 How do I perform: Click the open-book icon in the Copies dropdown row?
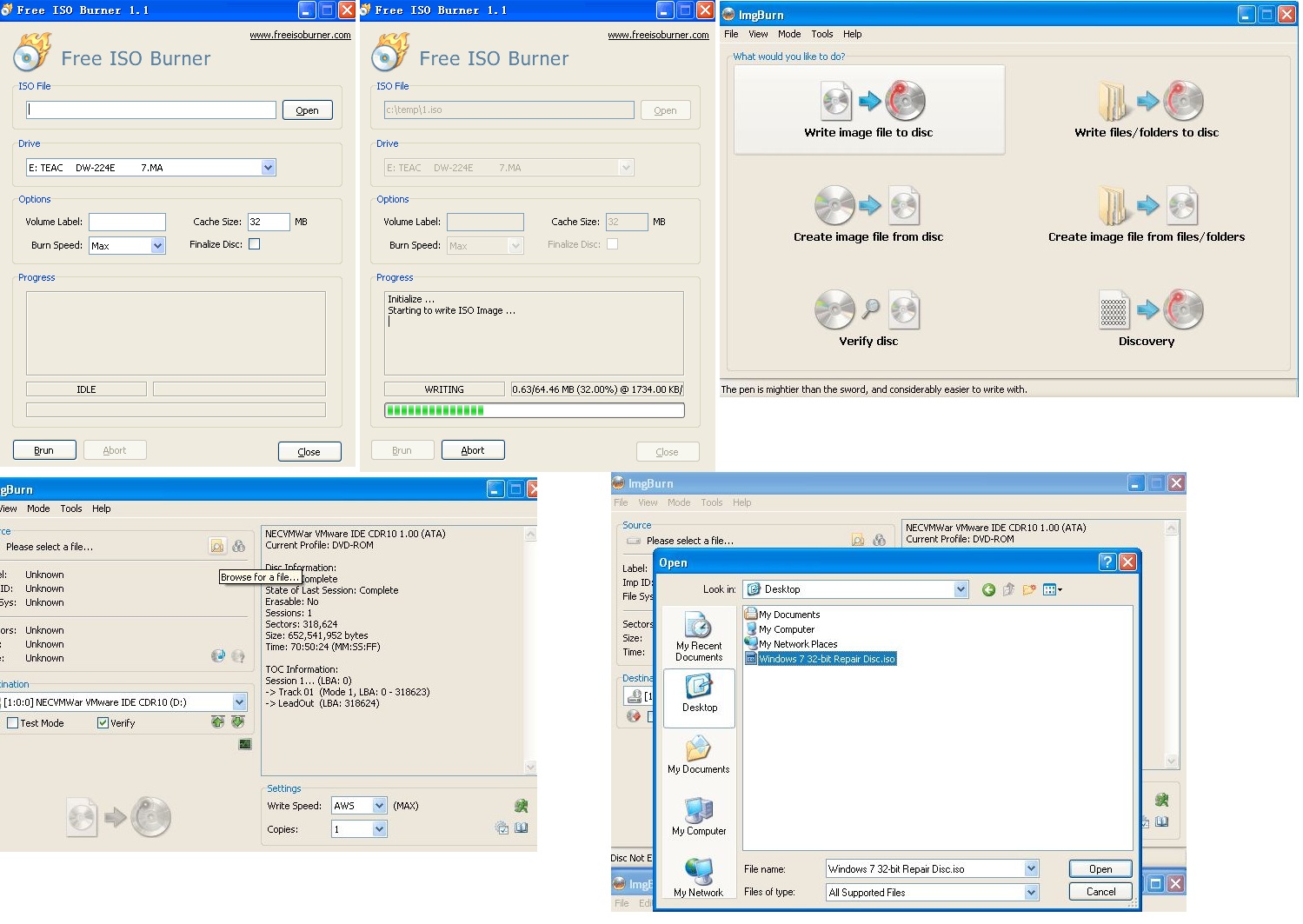point(521,828)
